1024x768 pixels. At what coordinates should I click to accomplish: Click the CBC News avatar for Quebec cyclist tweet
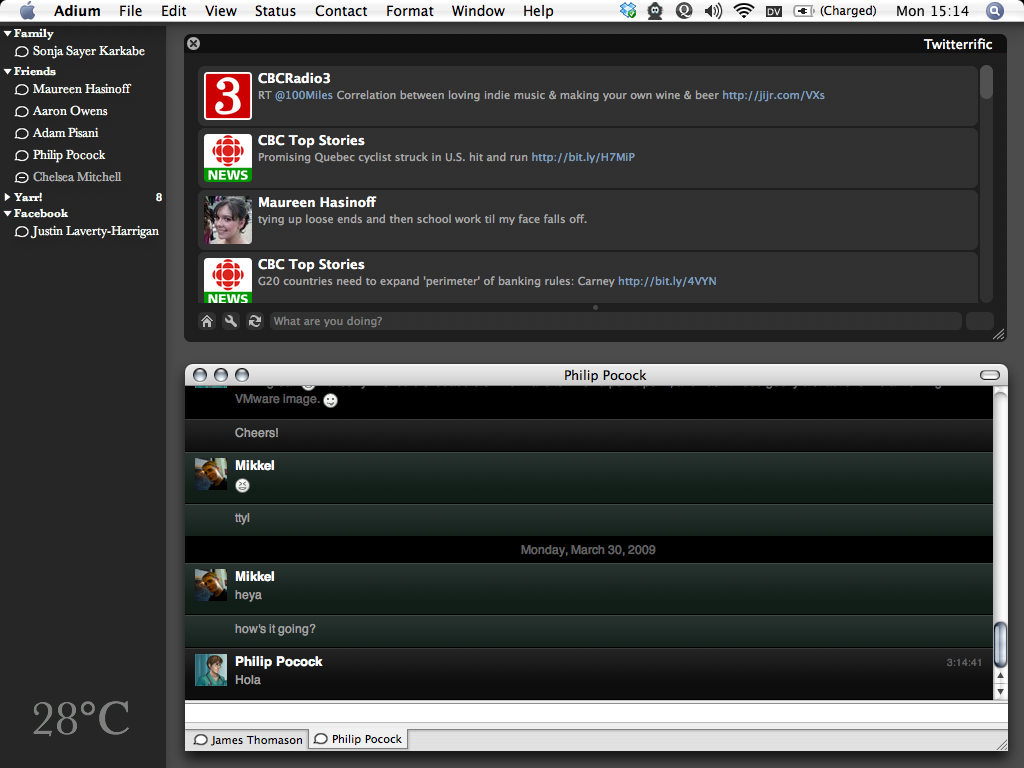(228, 158)
